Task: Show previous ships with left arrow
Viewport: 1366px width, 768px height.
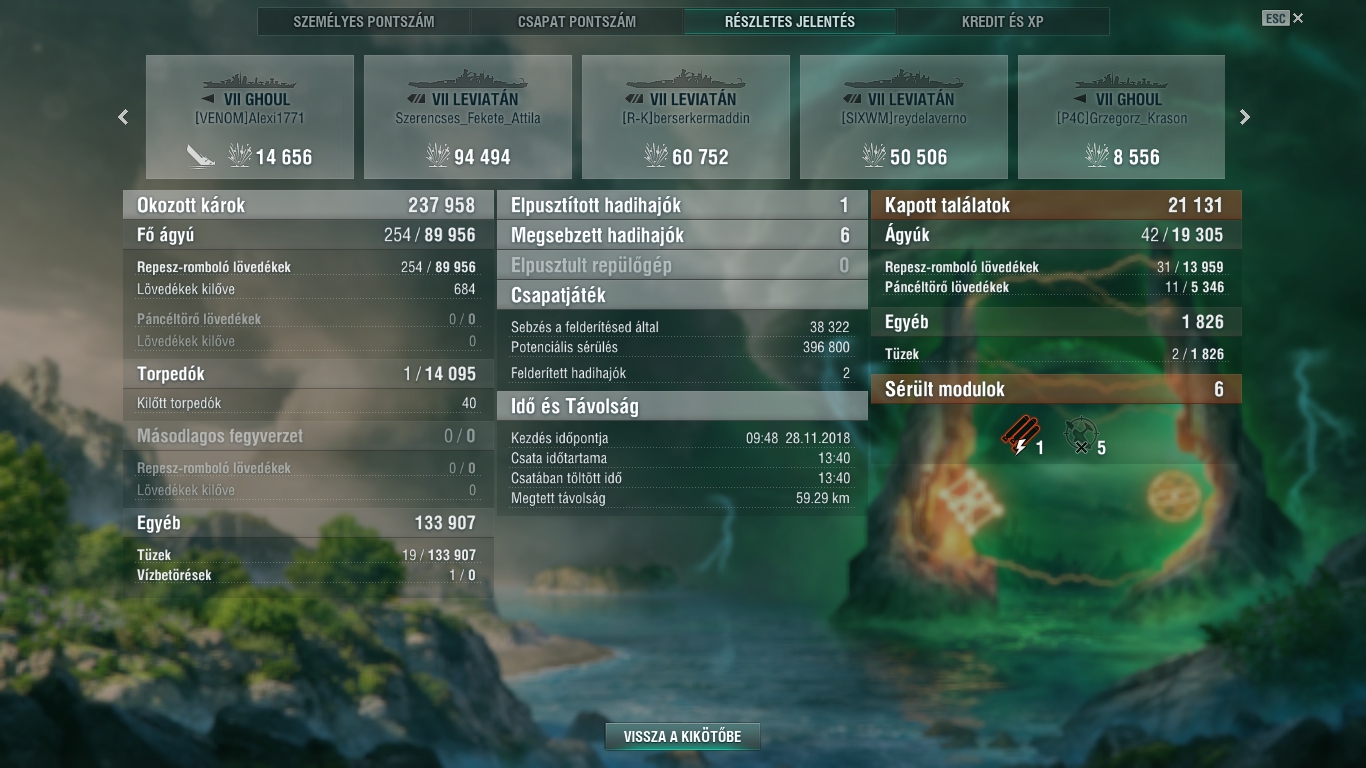Action: click(x=123, y=117)
